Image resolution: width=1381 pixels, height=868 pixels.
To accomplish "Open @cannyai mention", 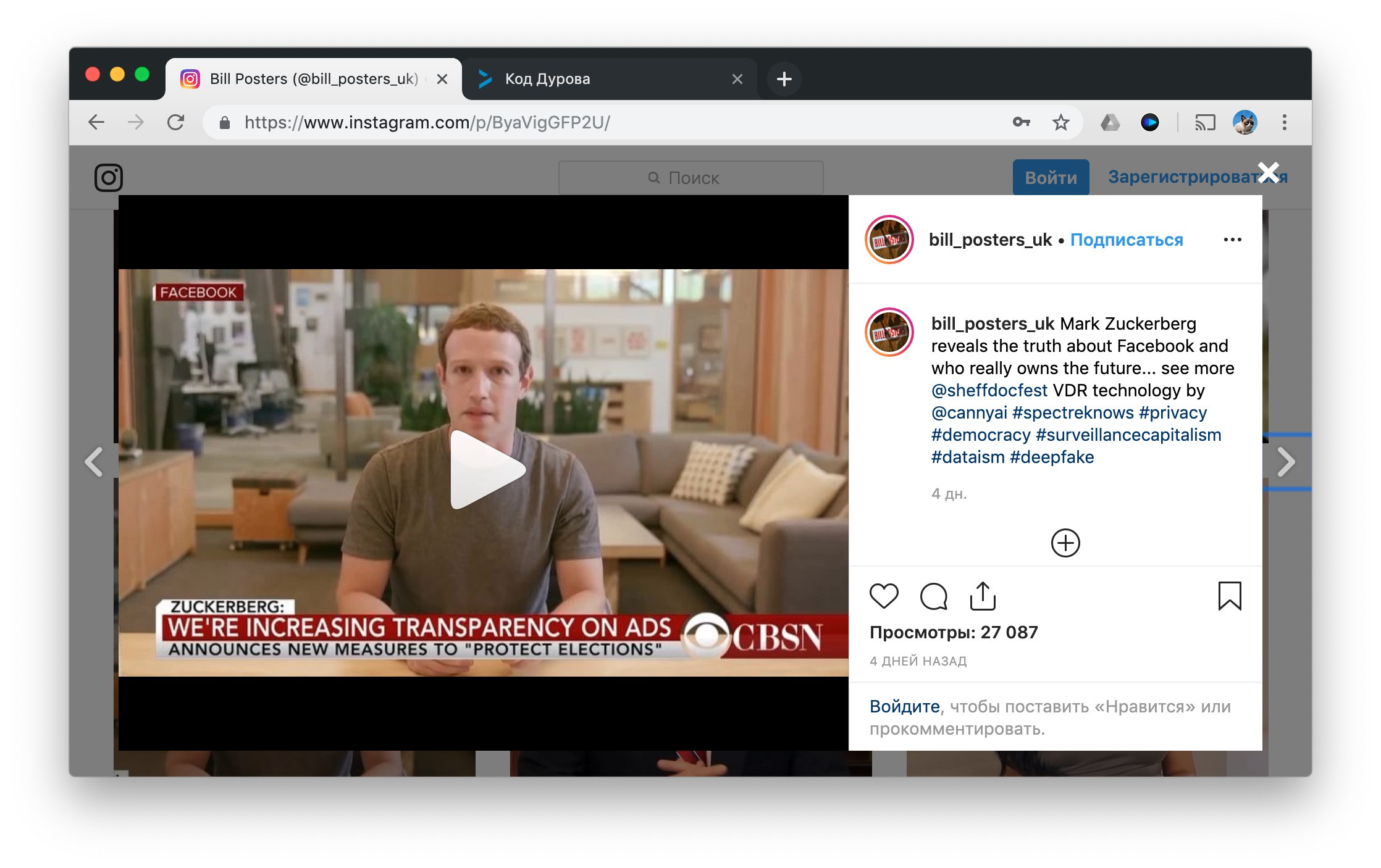I will point(969,412).
